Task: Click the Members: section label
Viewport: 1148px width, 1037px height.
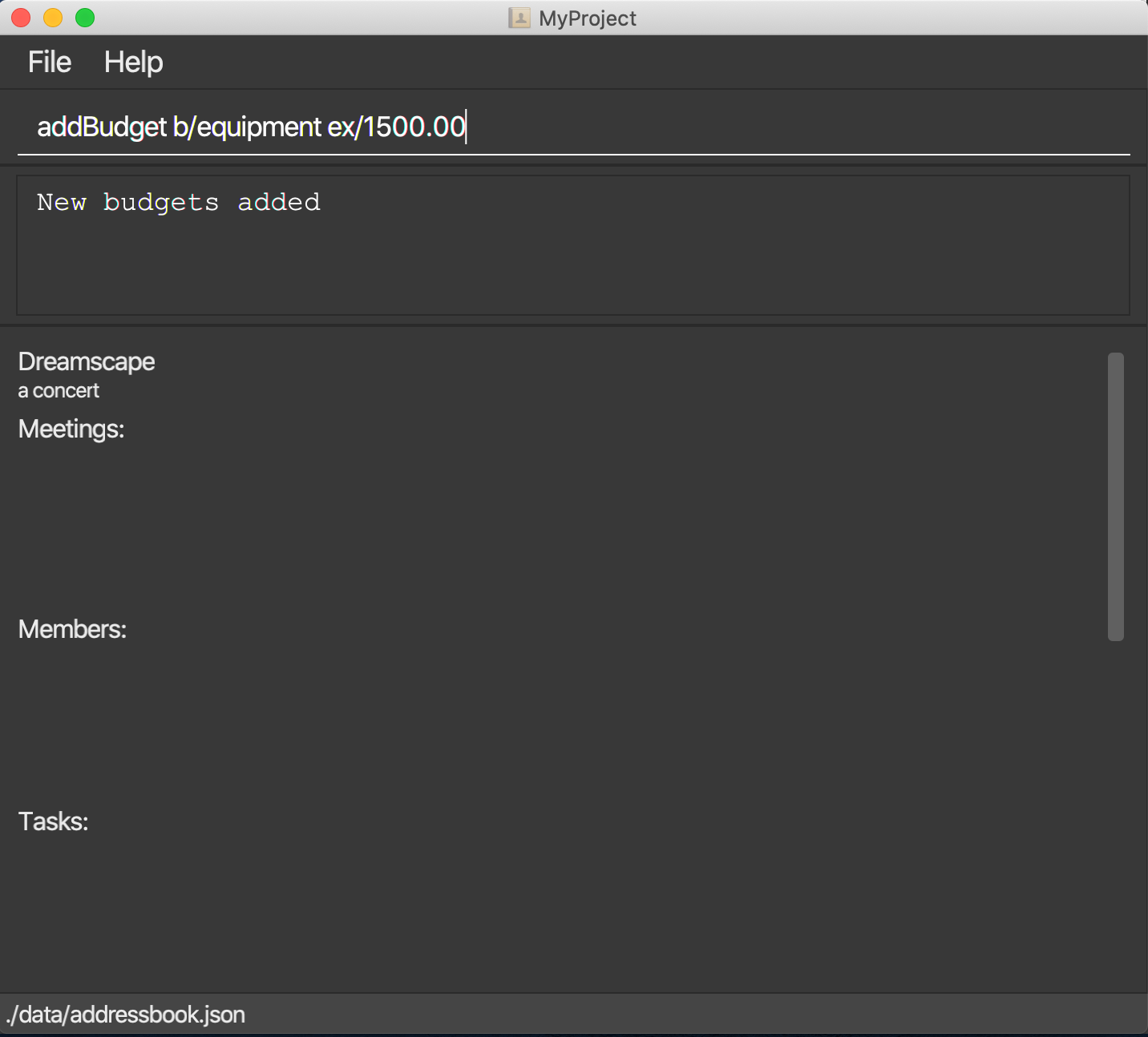Action: (72, 630)
